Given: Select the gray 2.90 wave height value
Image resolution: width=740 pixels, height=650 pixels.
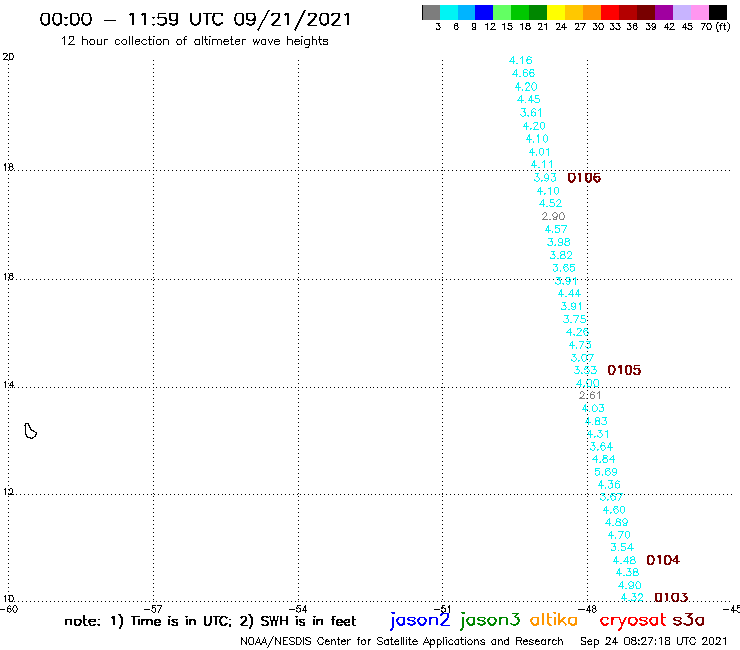Looking at the screenshot, I should pyautogui.click(x=553, y=216).
